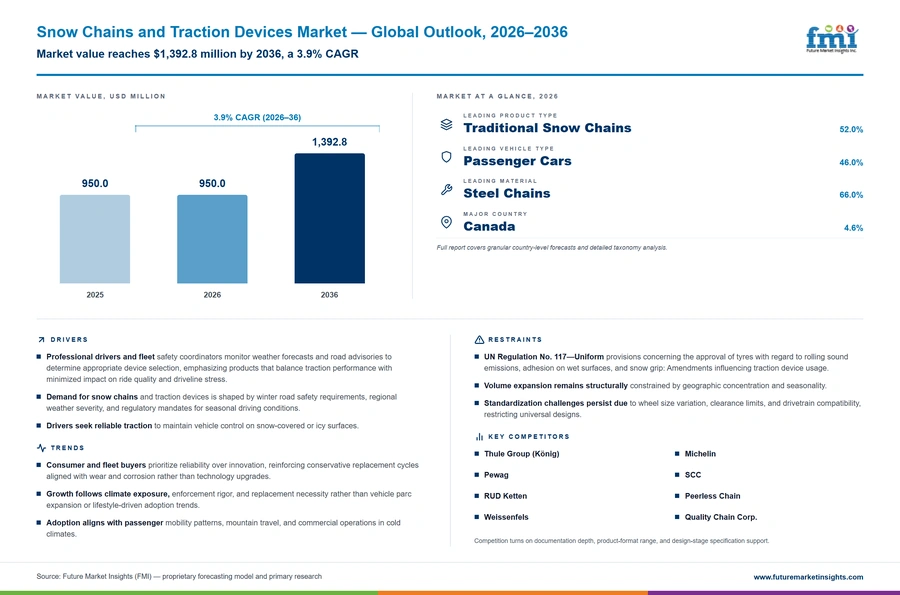Screen dimensions: 900x595
Task: Click the Trends section heading
Action: point(67,448)
